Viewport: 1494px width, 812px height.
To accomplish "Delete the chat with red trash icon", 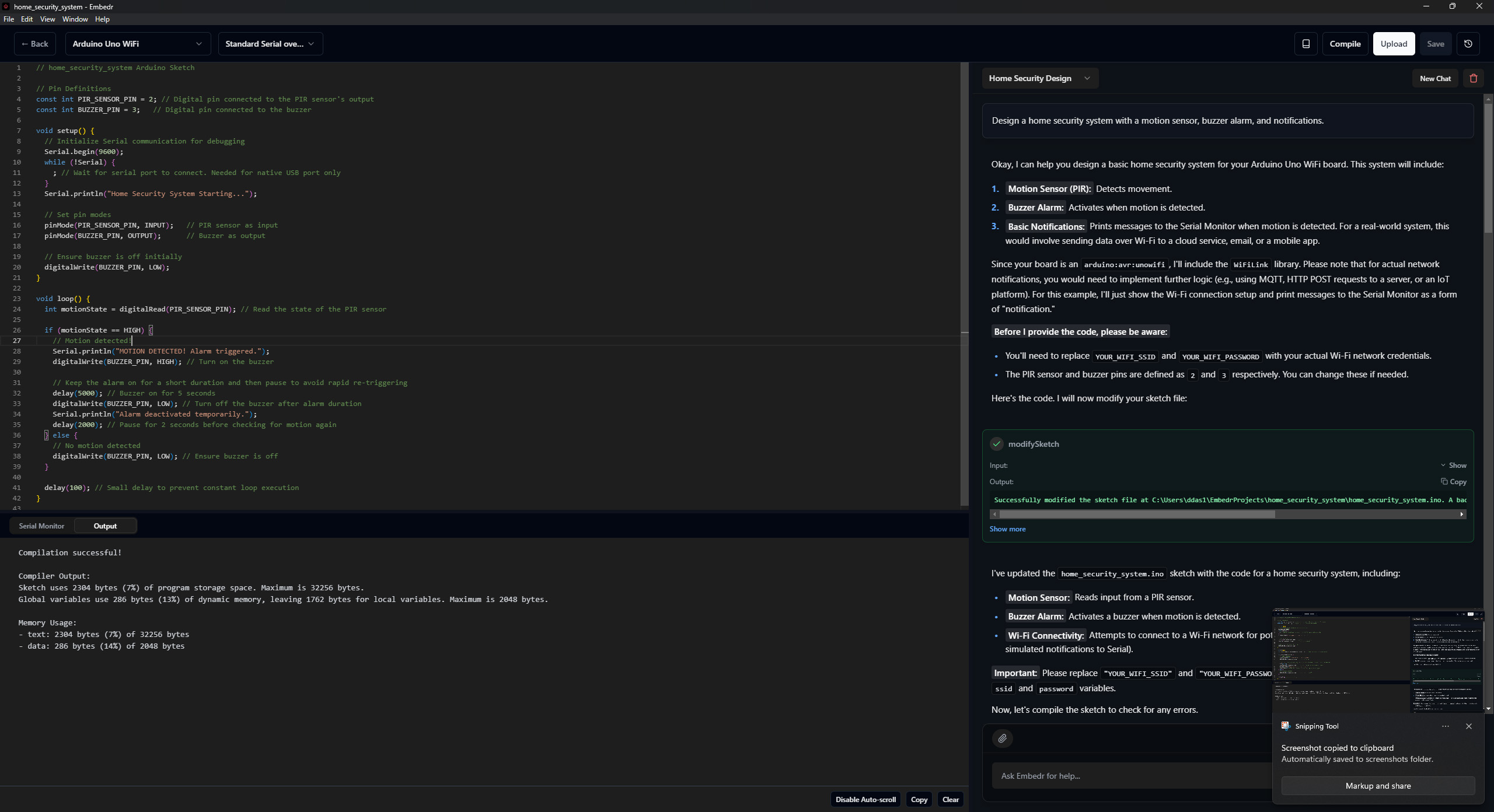I will point(1474,78).
